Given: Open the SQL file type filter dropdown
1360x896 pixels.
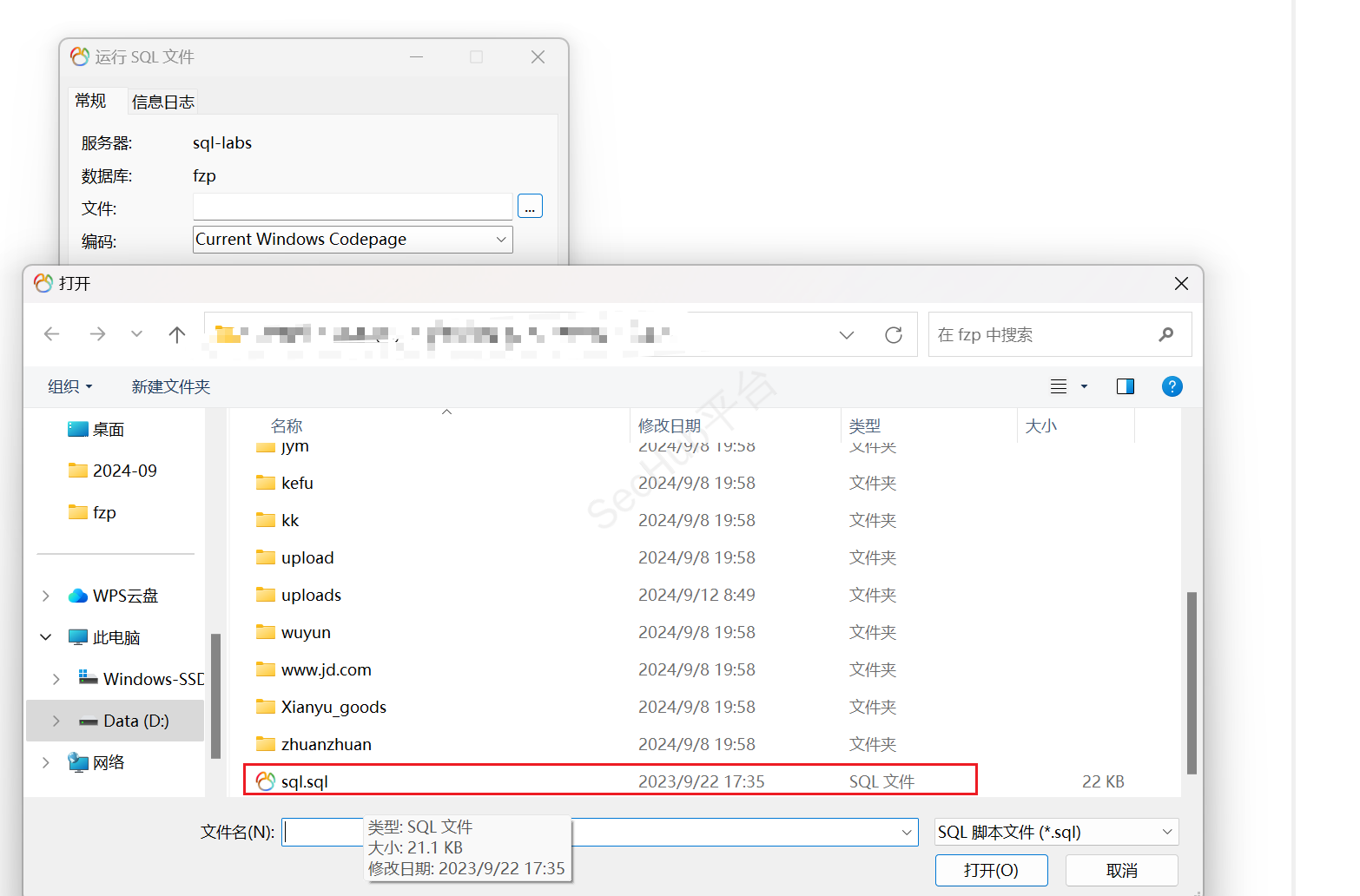Looking at the screenshot, I should click(1166, 832).
